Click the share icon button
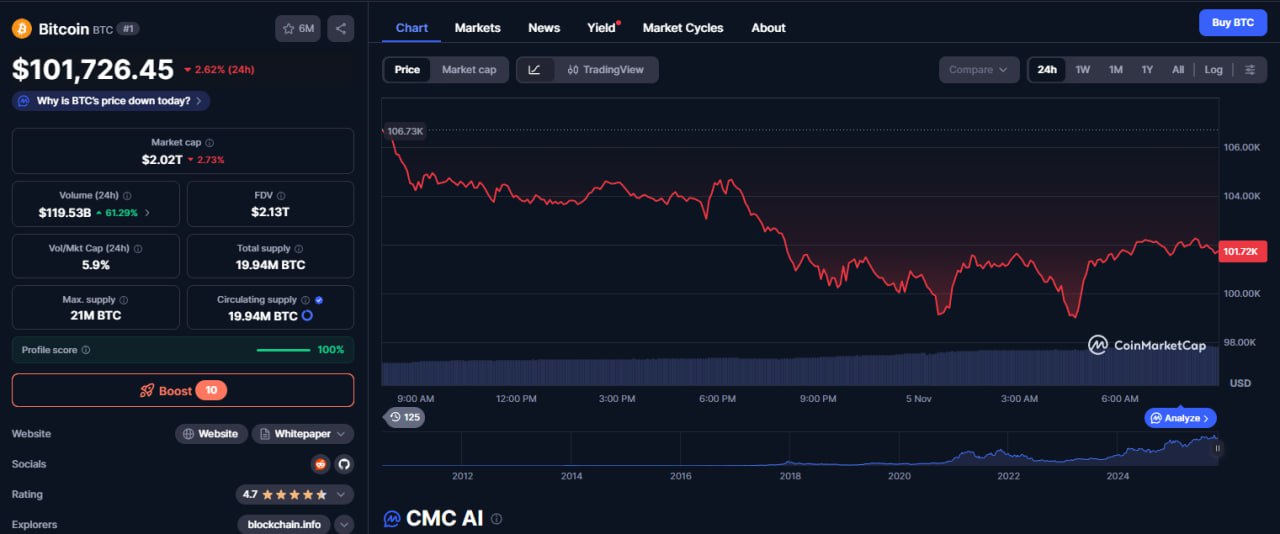Viewport: 1280px width, 534px height. [341, 29]
